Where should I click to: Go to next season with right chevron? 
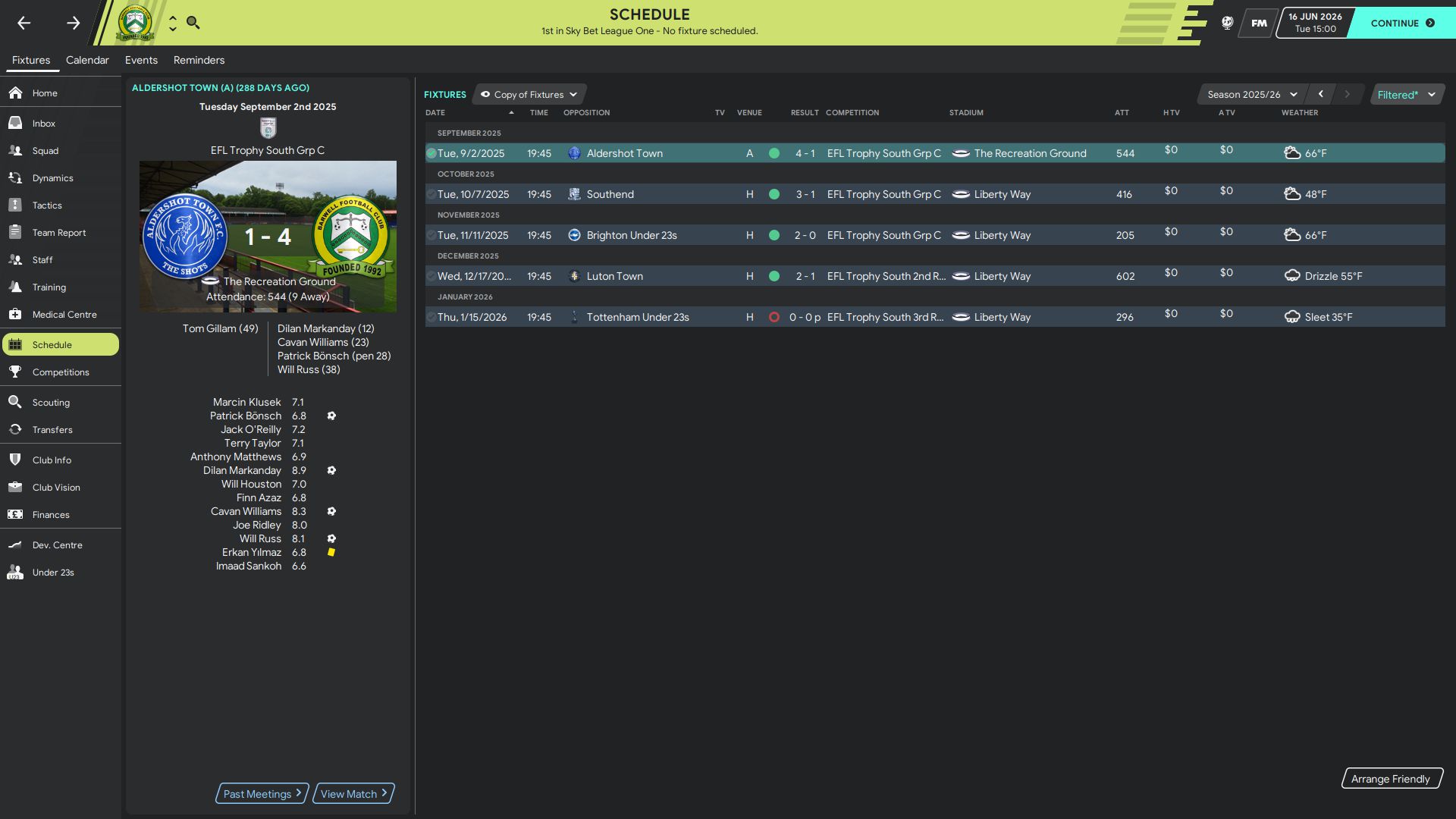click(x=1348, y=94)
